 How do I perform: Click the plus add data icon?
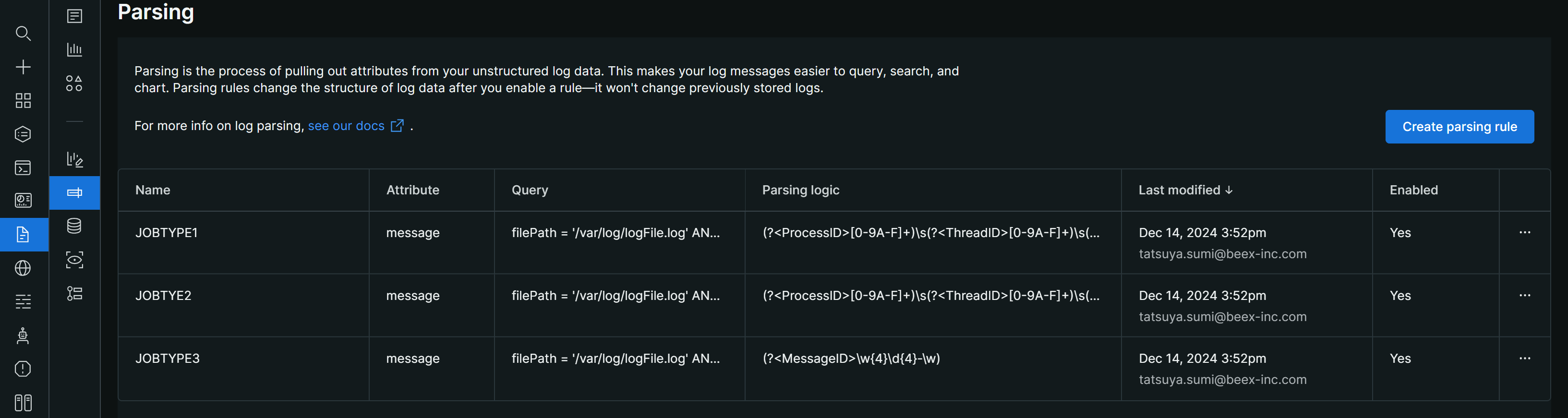[x=23, y=67]
